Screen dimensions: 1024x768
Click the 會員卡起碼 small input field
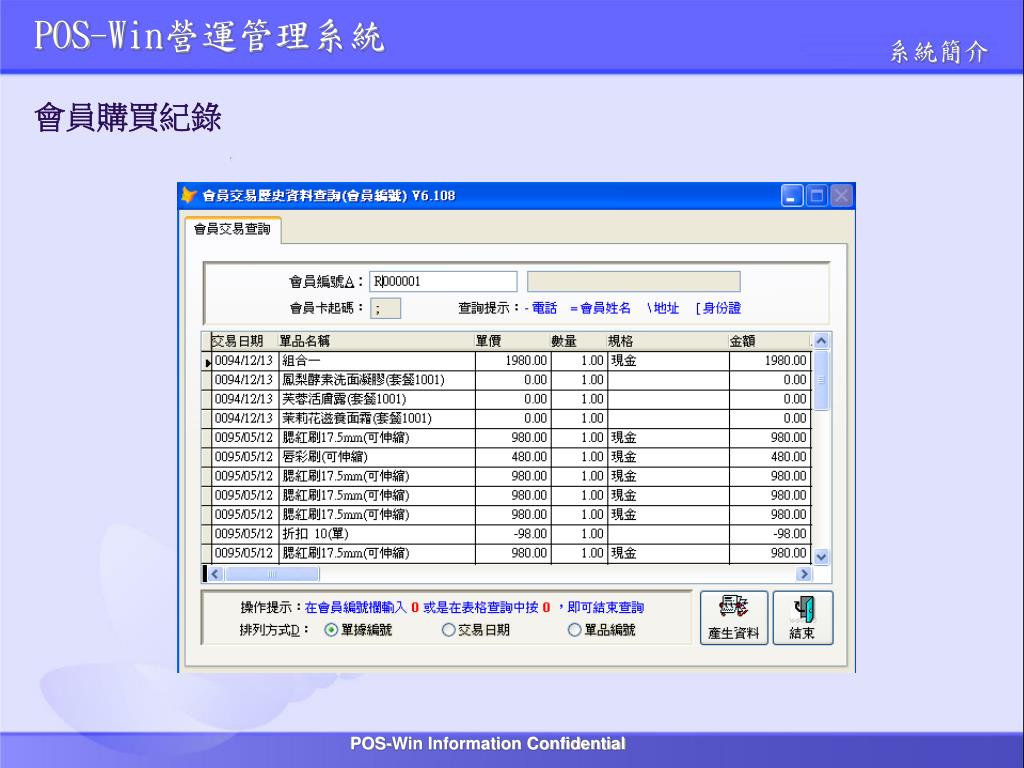385,308
